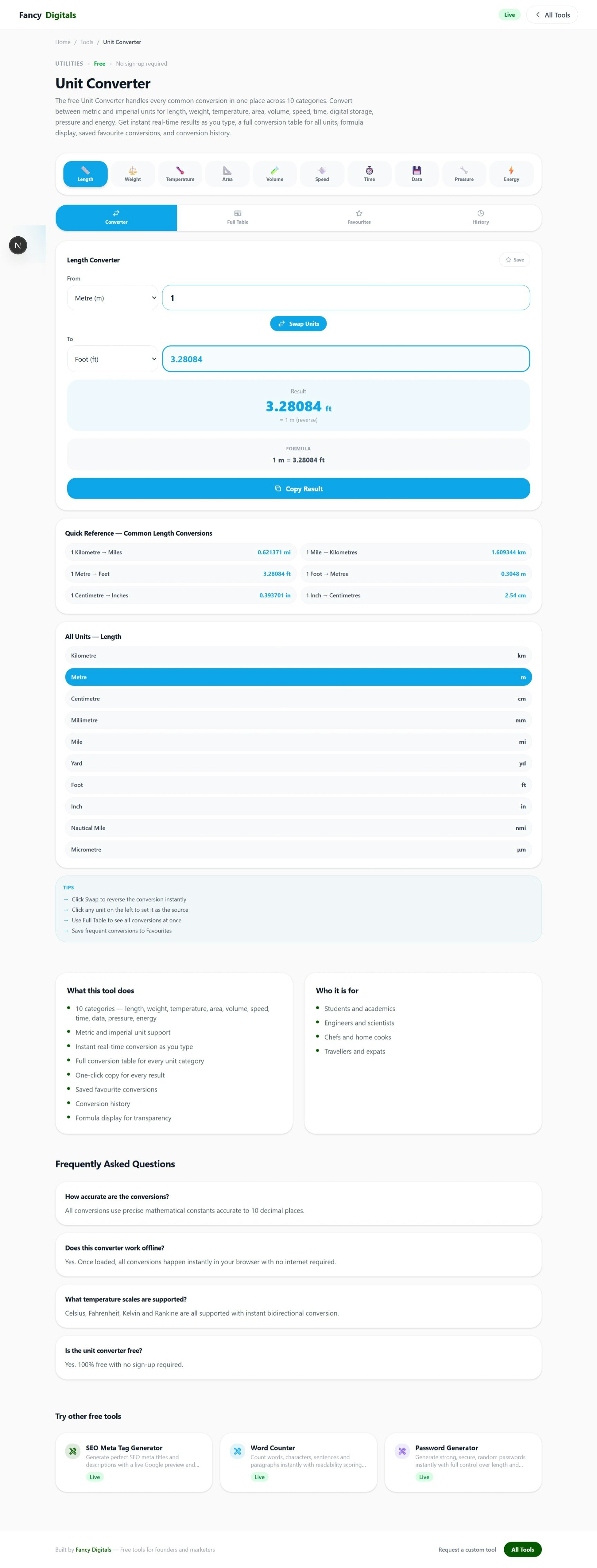Click the From value input field
This screenshot has height=1568, width=597.
click(346, 298)
